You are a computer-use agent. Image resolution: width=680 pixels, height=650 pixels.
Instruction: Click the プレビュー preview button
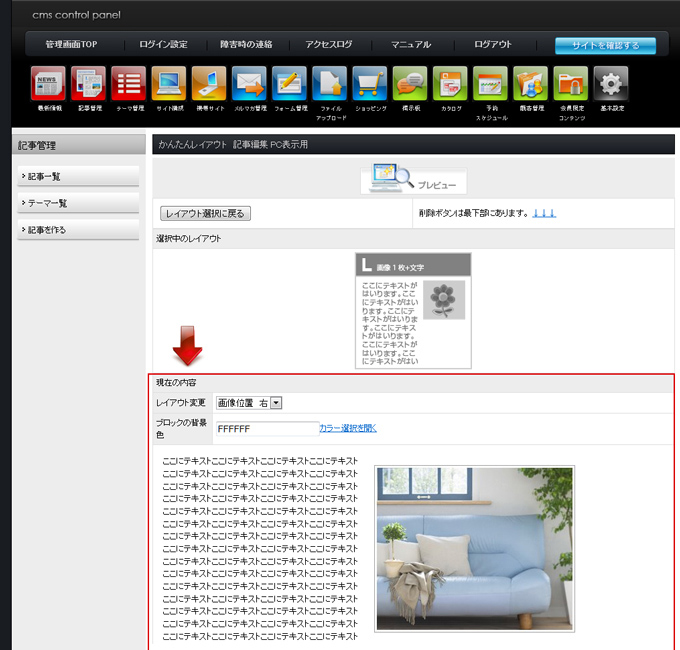click(x=413, y=179)
